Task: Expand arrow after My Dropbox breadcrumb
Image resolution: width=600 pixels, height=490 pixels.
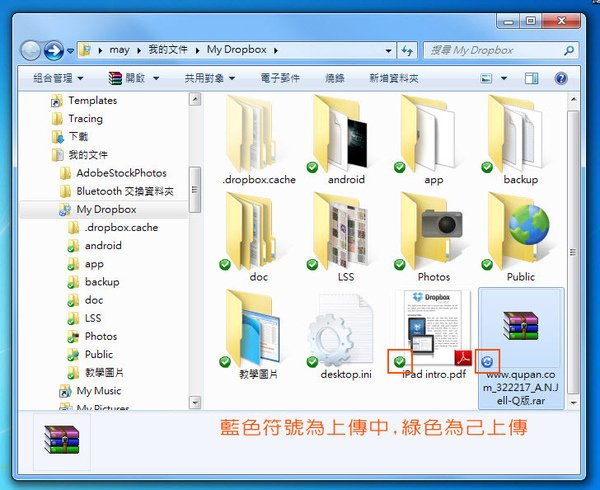Action: pos(276,50)
